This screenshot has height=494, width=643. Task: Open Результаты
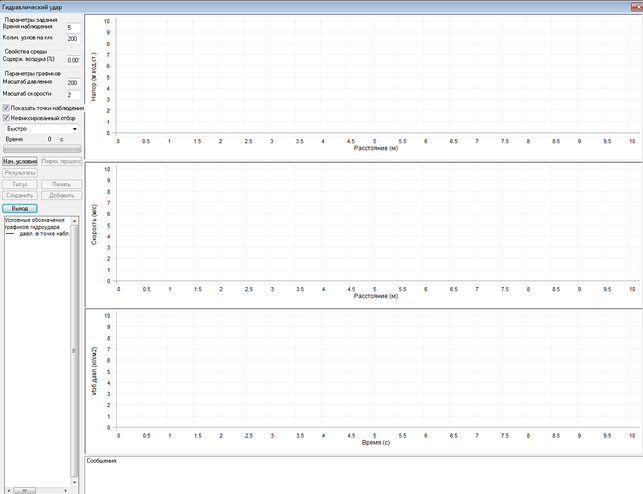[x=20, y=173]
